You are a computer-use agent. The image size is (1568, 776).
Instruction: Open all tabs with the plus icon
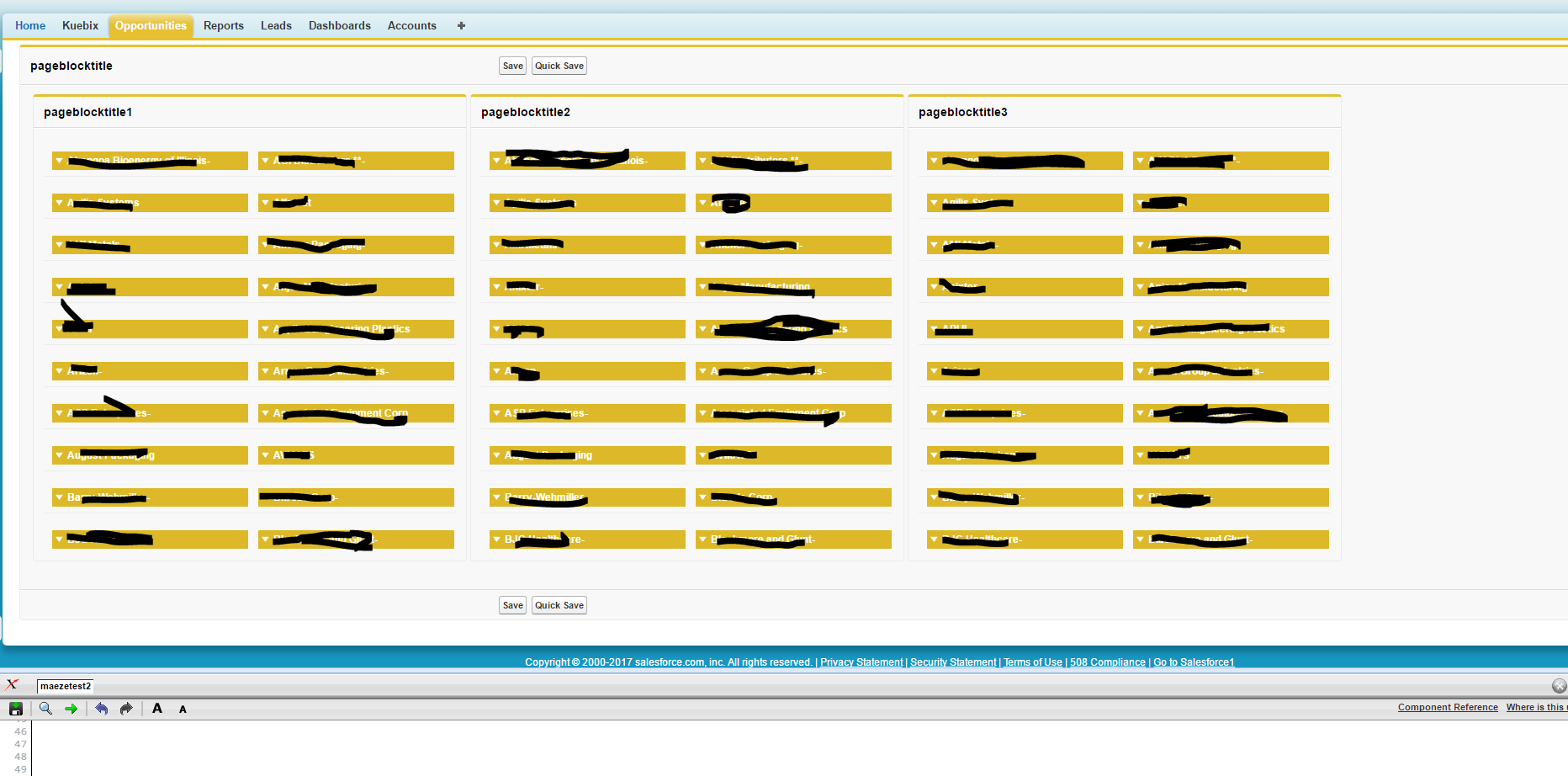pyautogui.click(x=461, y=26)
